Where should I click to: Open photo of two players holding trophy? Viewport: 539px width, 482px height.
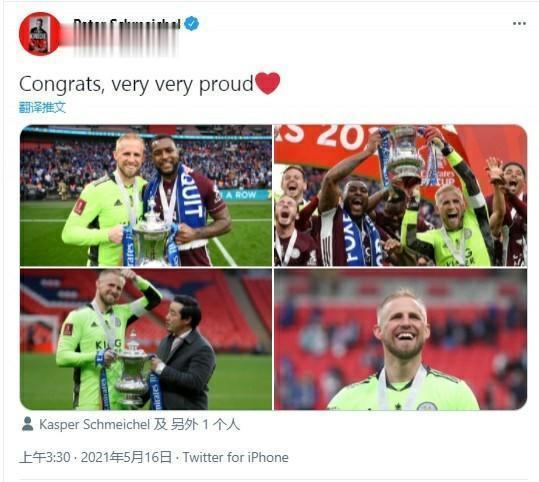146,195
